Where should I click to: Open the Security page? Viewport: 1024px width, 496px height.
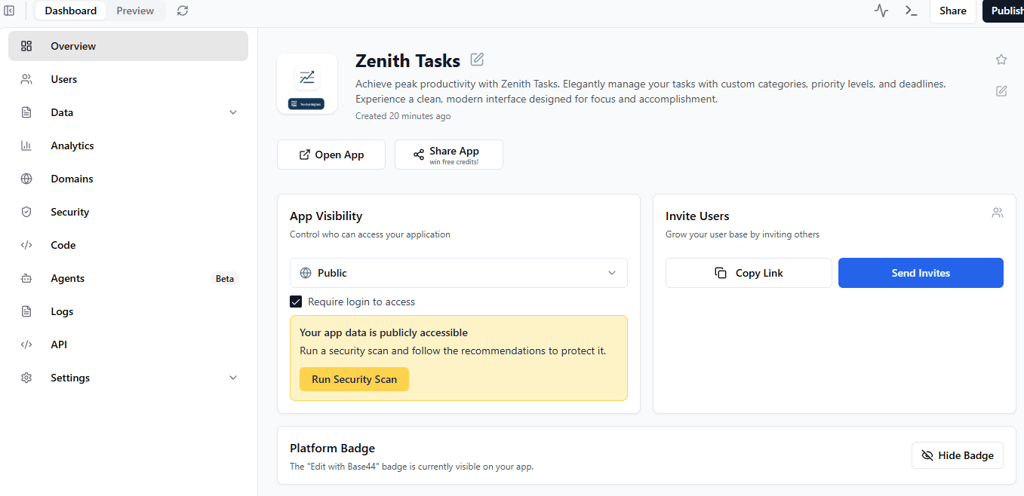pos(128,212)
